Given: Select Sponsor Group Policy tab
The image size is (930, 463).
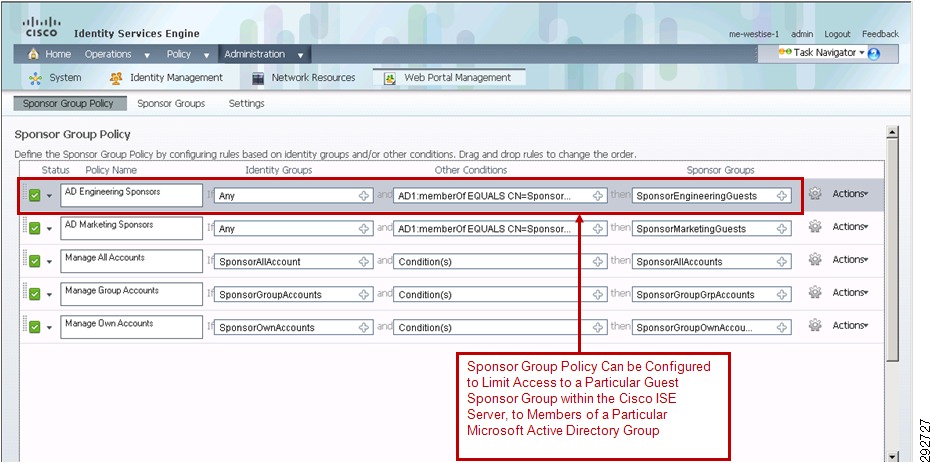Looking at the screenshot, I should click(x=68, y=103).
